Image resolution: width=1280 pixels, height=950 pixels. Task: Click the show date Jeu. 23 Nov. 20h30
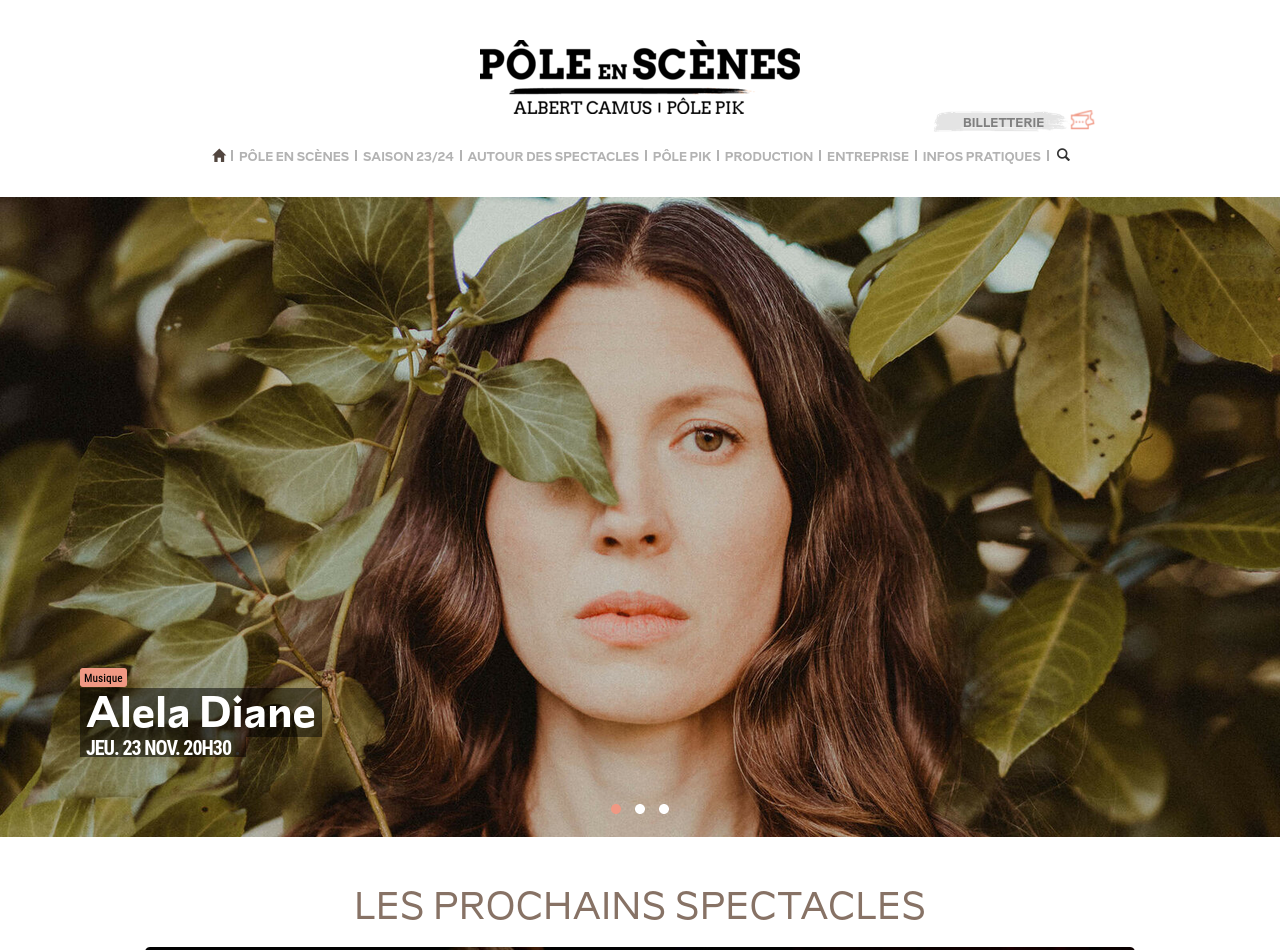click(x=159, y=748)
